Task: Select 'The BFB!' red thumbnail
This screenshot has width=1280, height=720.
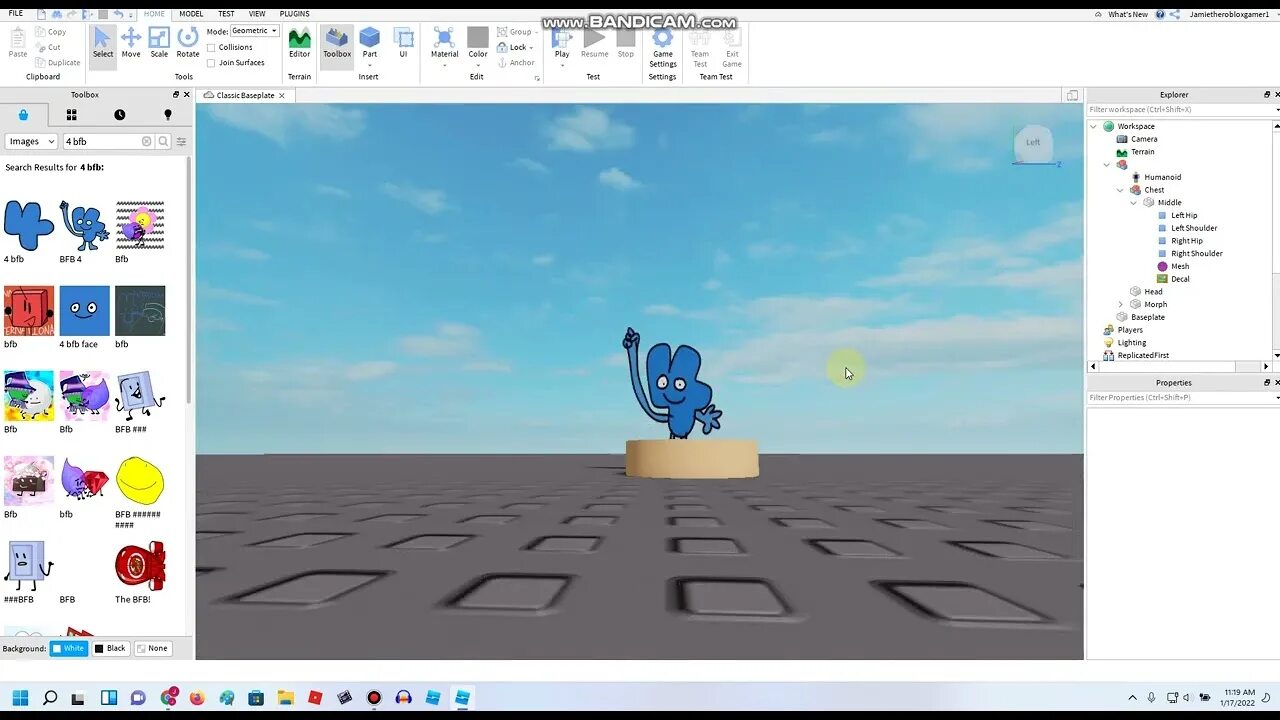Action: tap(140, 566)
